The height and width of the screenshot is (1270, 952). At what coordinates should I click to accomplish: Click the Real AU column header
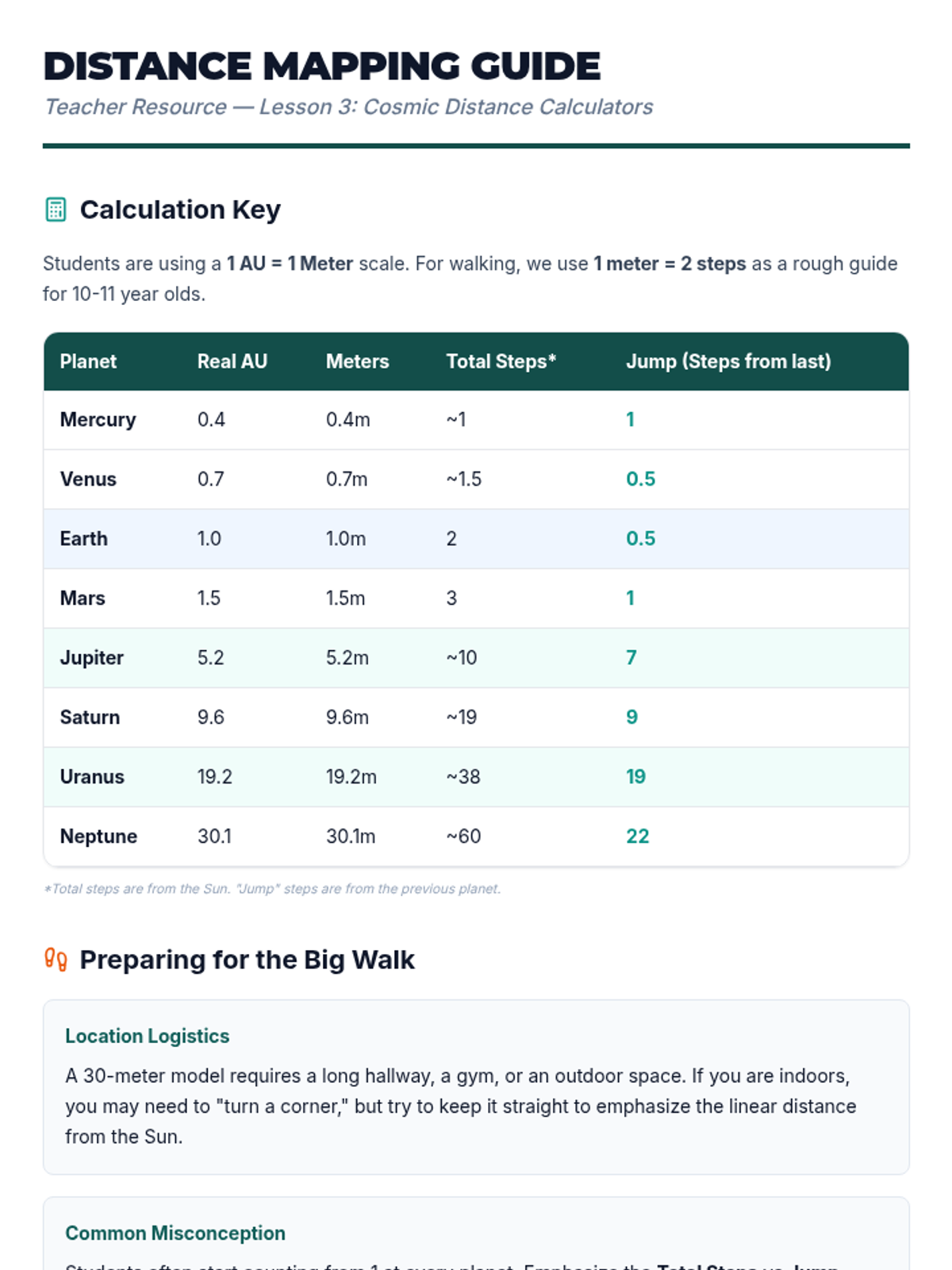pos(232,362)
